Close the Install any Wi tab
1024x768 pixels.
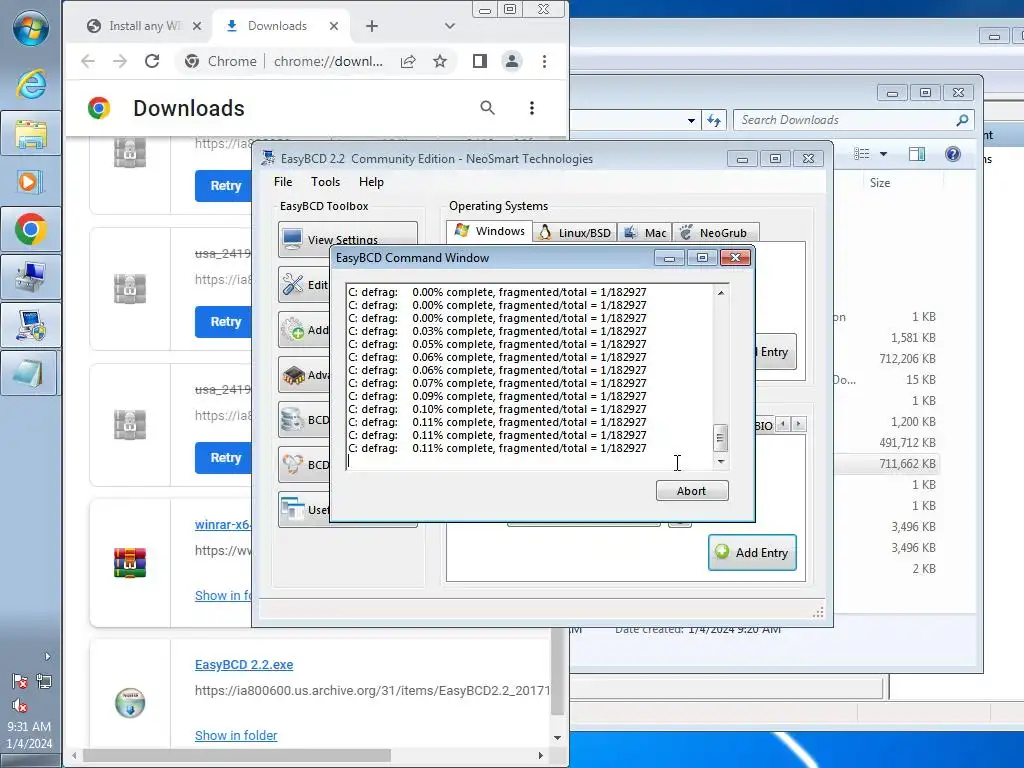click(197, 26)
